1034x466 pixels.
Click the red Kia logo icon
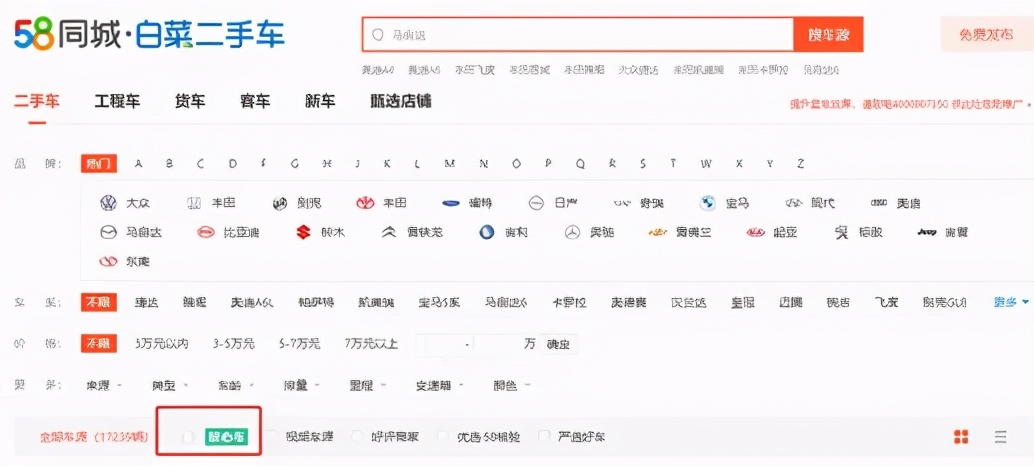click(756, 233)
